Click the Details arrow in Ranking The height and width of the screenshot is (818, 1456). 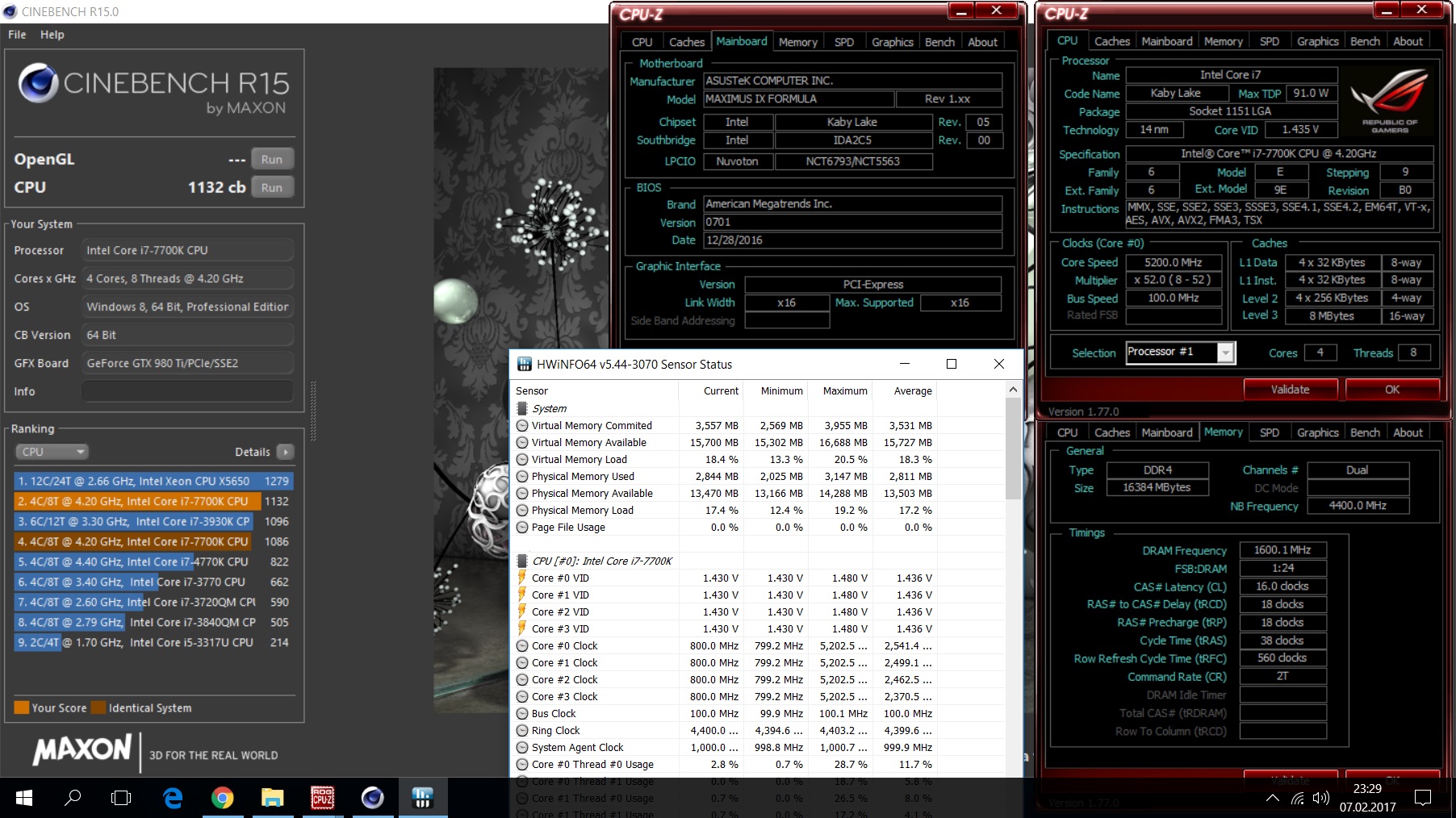point(285,452)
